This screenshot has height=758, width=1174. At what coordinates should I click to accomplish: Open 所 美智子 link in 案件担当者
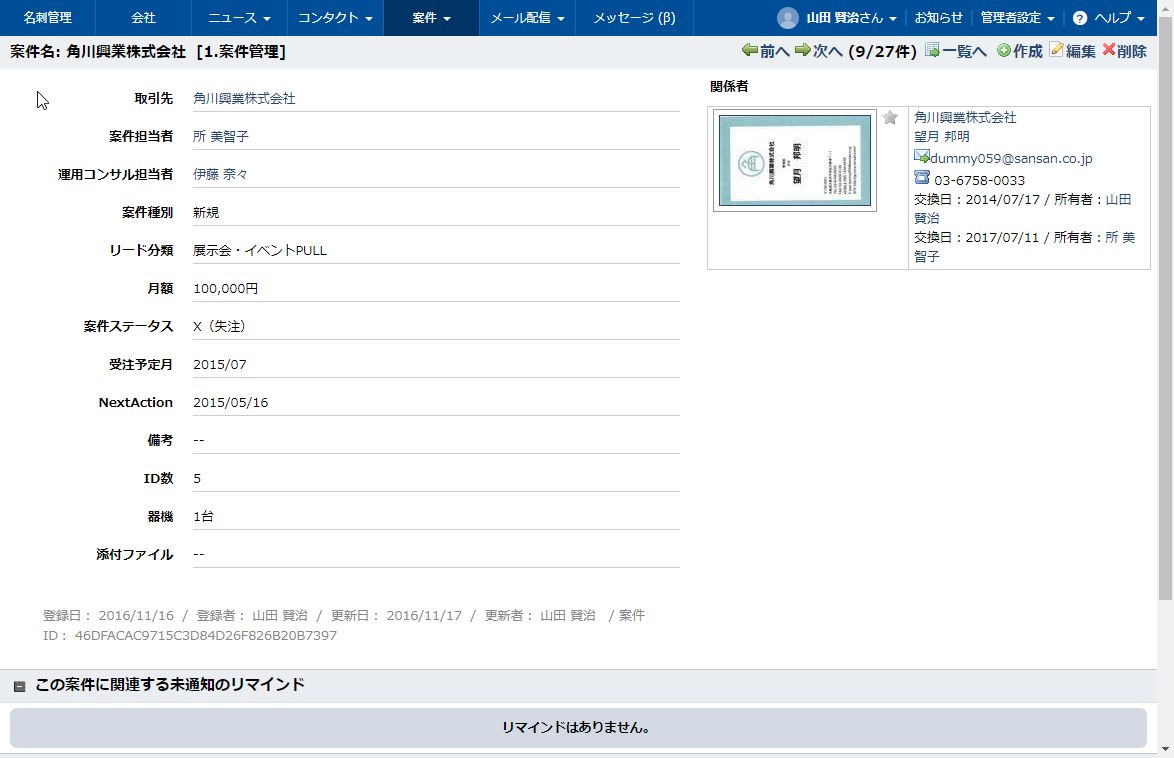pyautogui.click(x=221, y=136)
